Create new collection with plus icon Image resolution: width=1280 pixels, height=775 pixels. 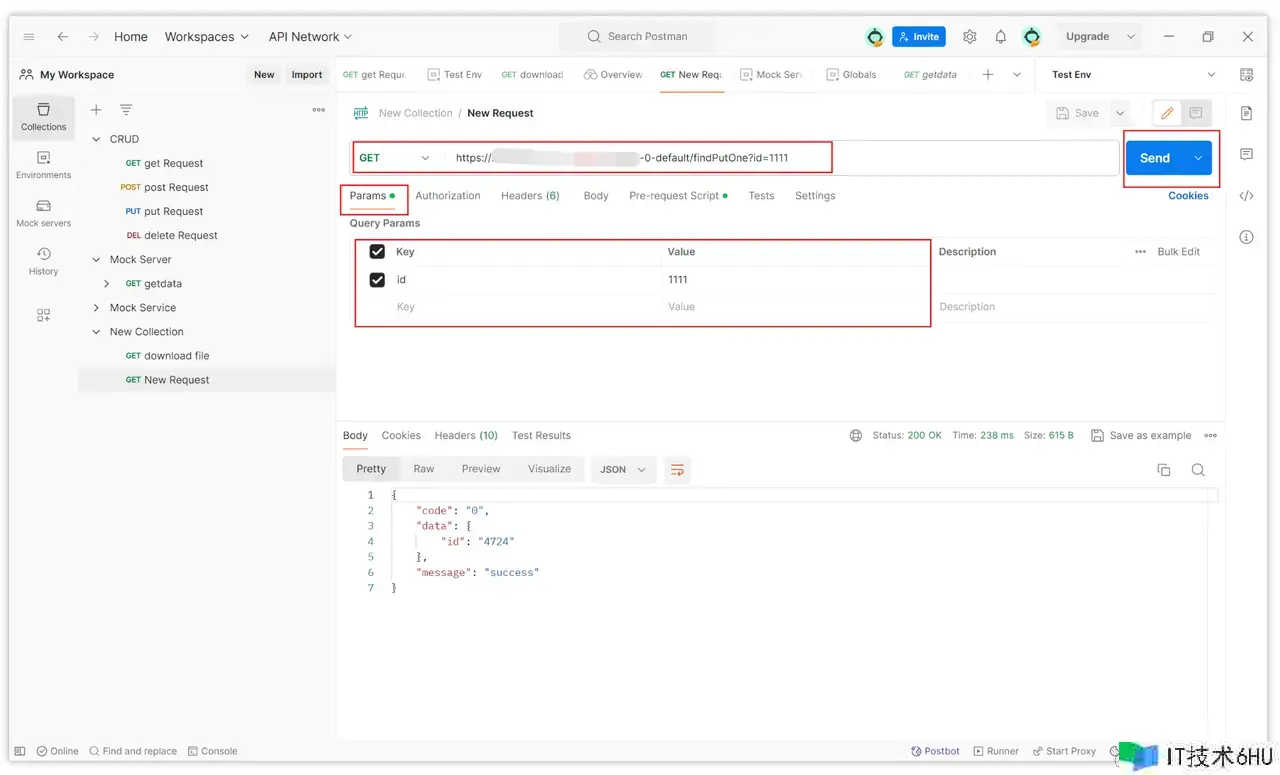click(96, 110)
